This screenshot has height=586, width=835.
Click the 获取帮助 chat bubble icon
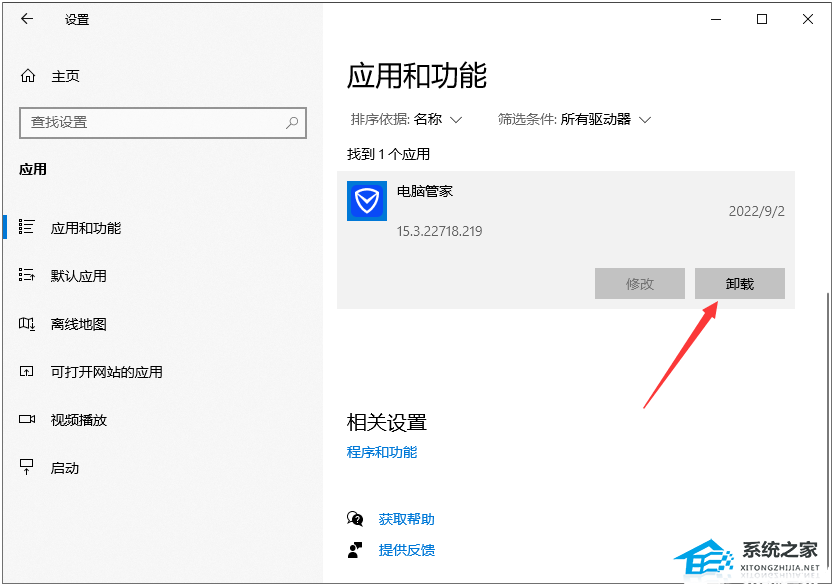(355, 518)
